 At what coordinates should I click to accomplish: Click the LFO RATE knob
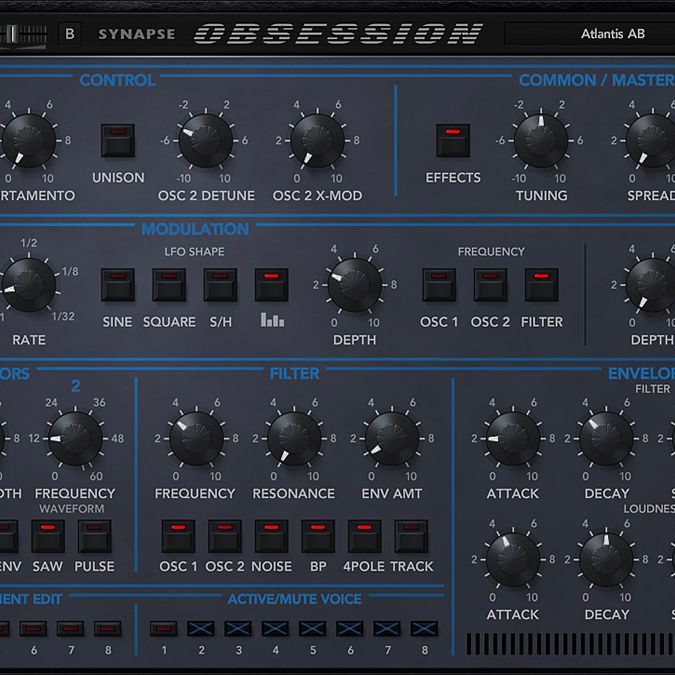click(x=28, y=285)
